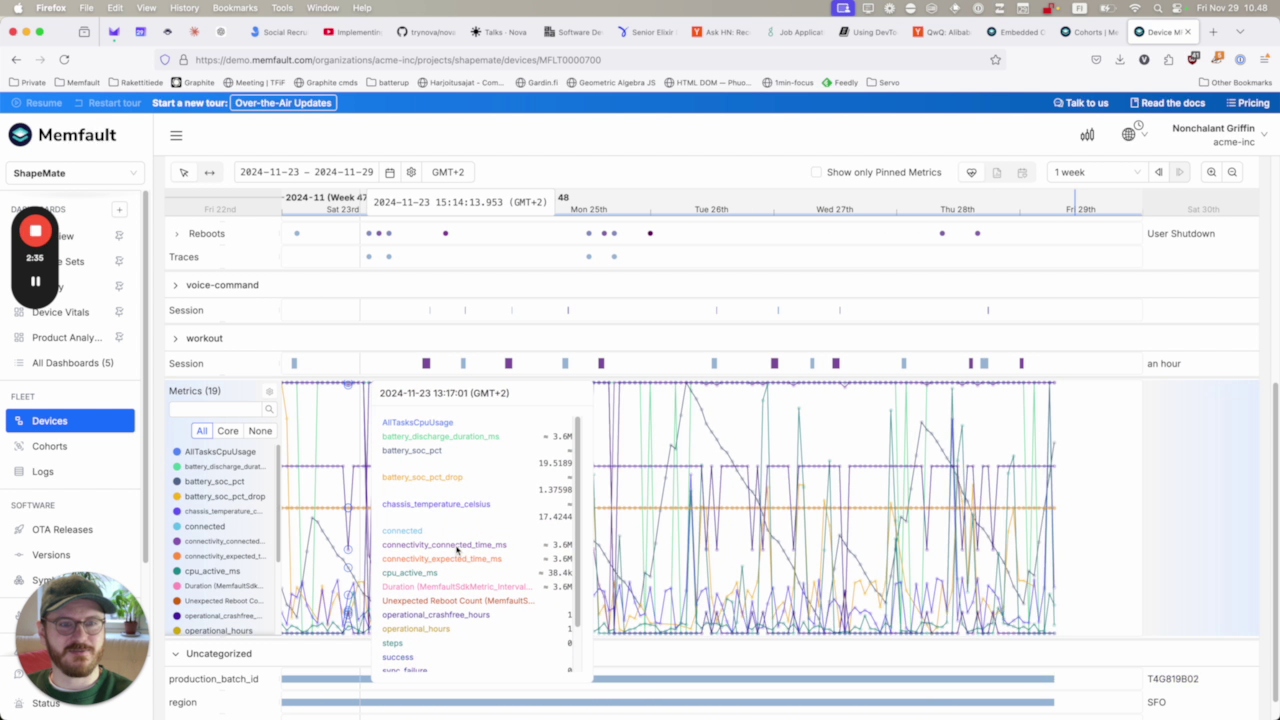Select the horizontal pan mode tool

tap(209, 172)
